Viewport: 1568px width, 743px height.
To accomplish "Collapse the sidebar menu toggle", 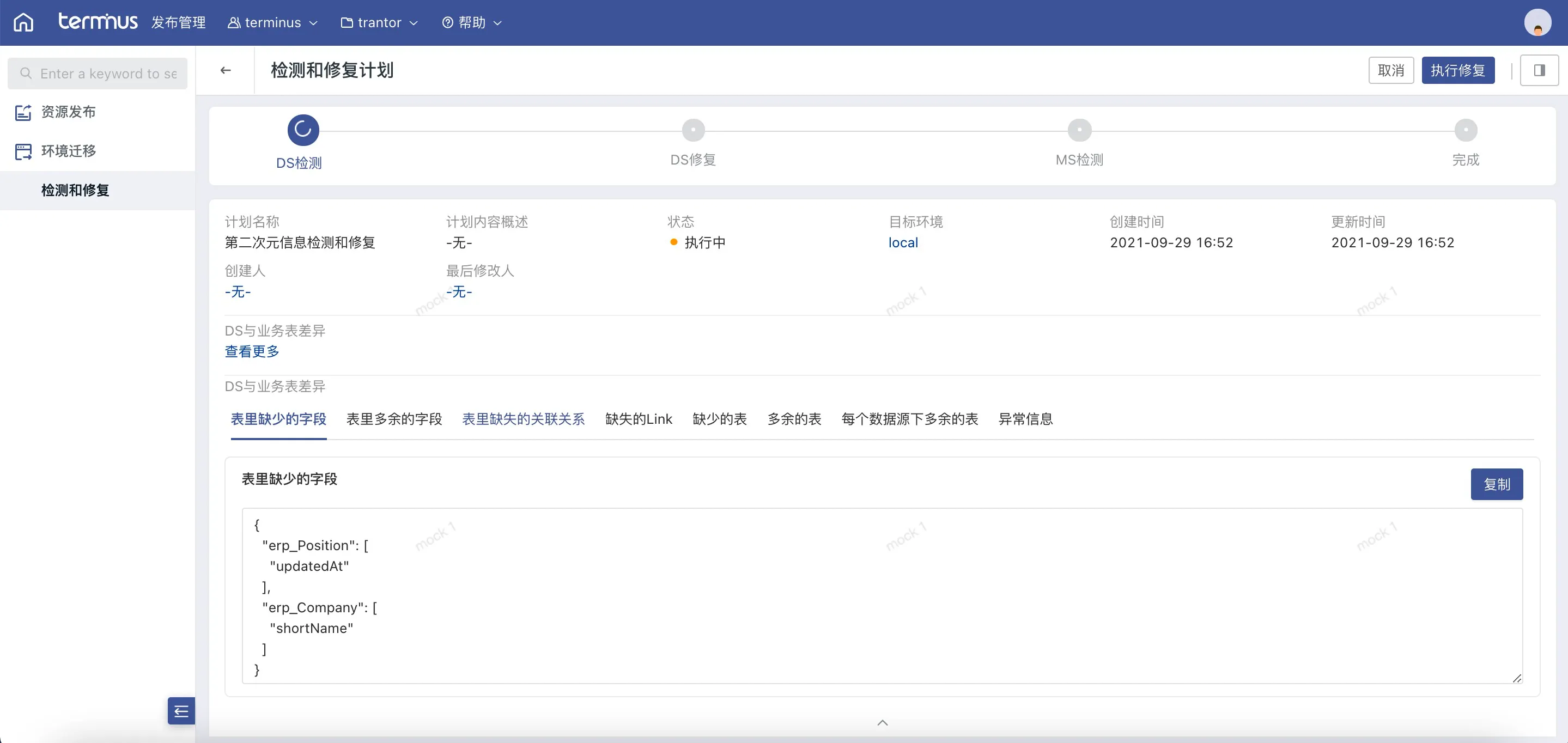I will click(x=181, y=711).
